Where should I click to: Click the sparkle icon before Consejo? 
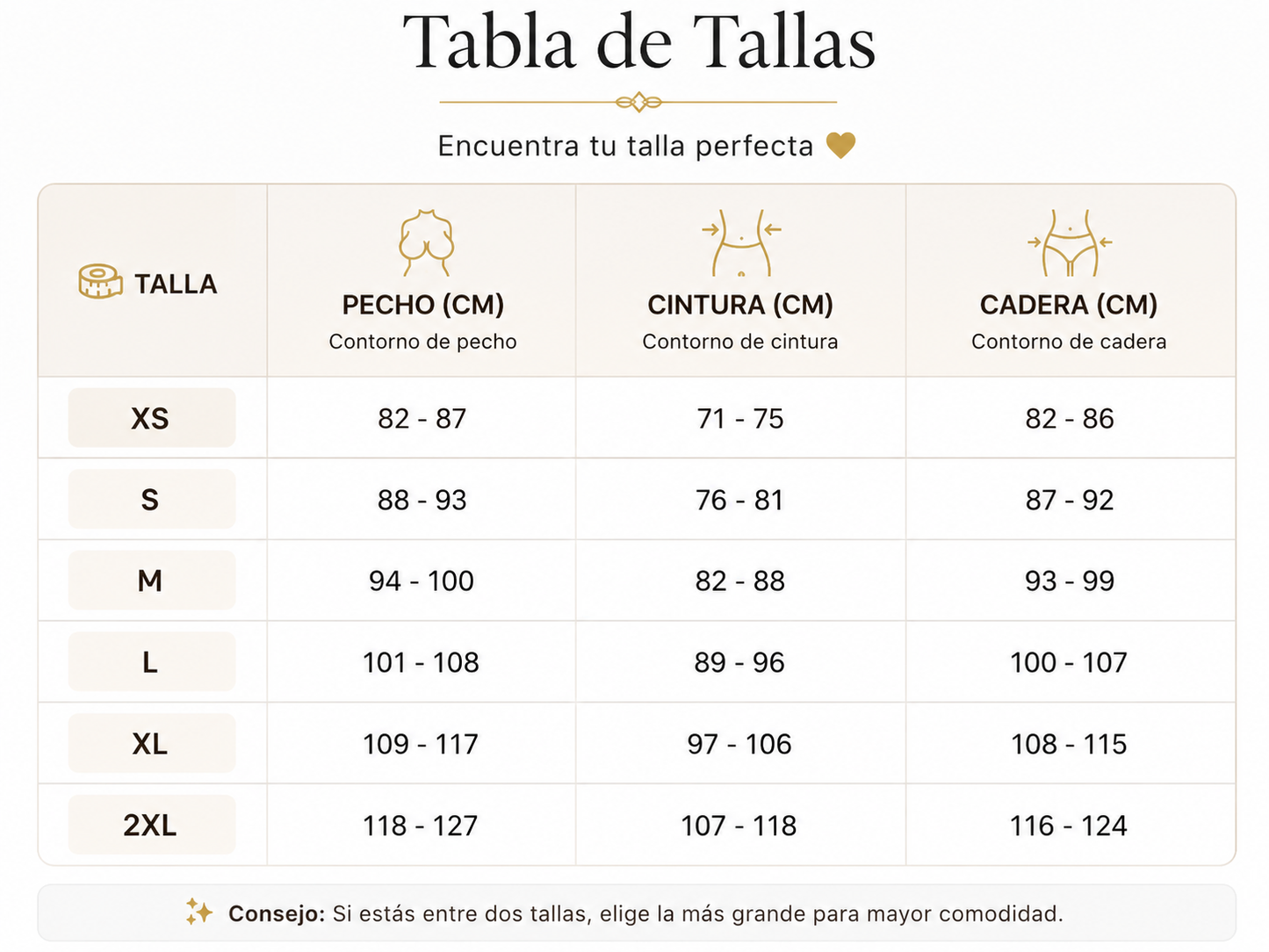pos(199,912)
